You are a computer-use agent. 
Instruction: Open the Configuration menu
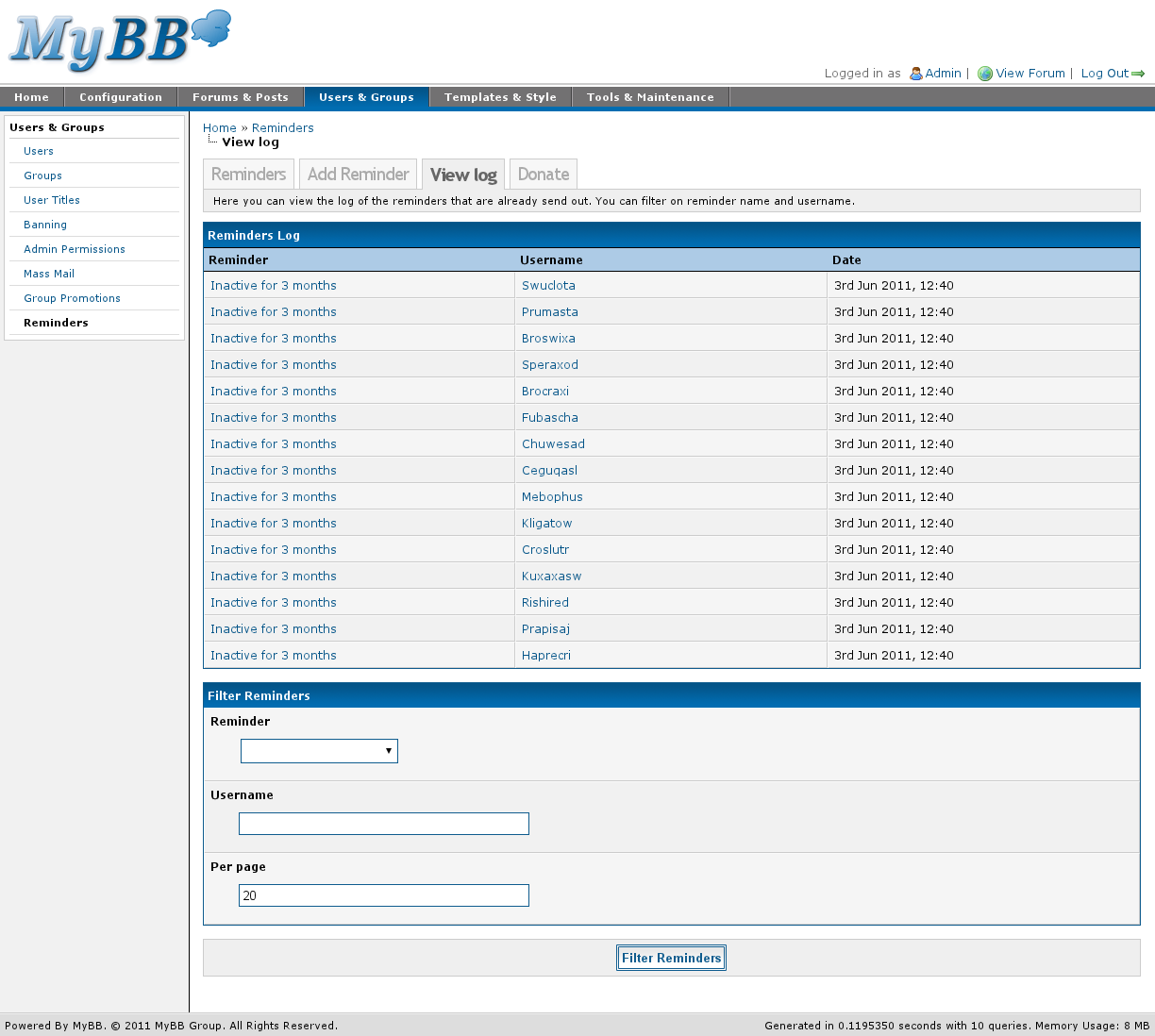121,97
